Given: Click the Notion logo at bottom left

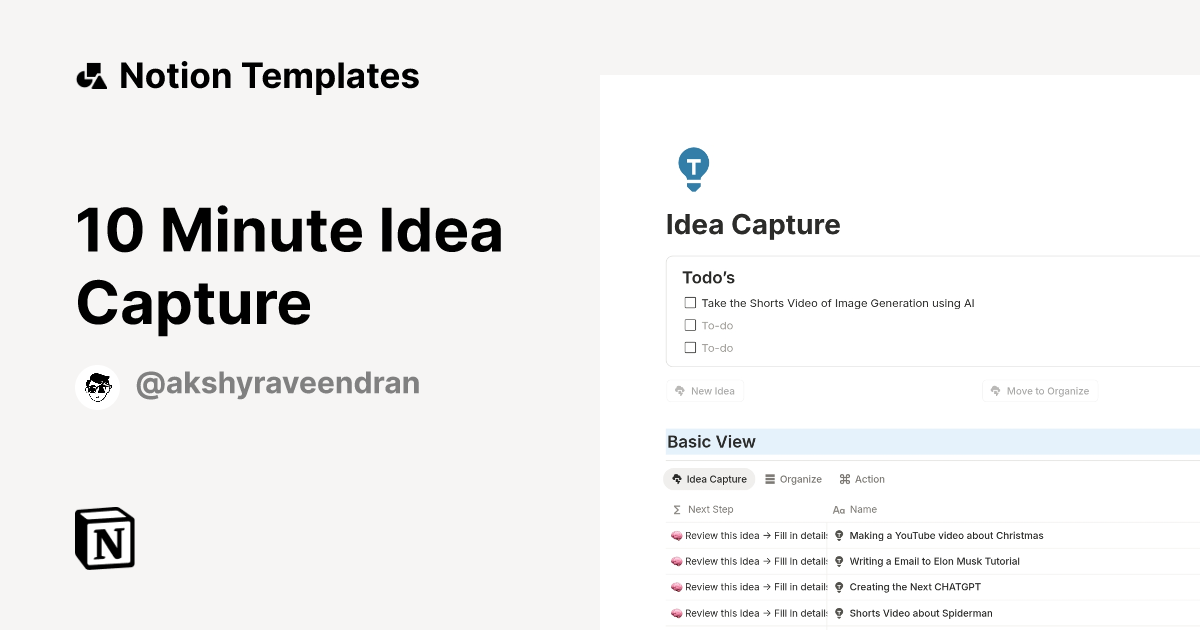Looking at the screenshot, I should click(104, 538).
